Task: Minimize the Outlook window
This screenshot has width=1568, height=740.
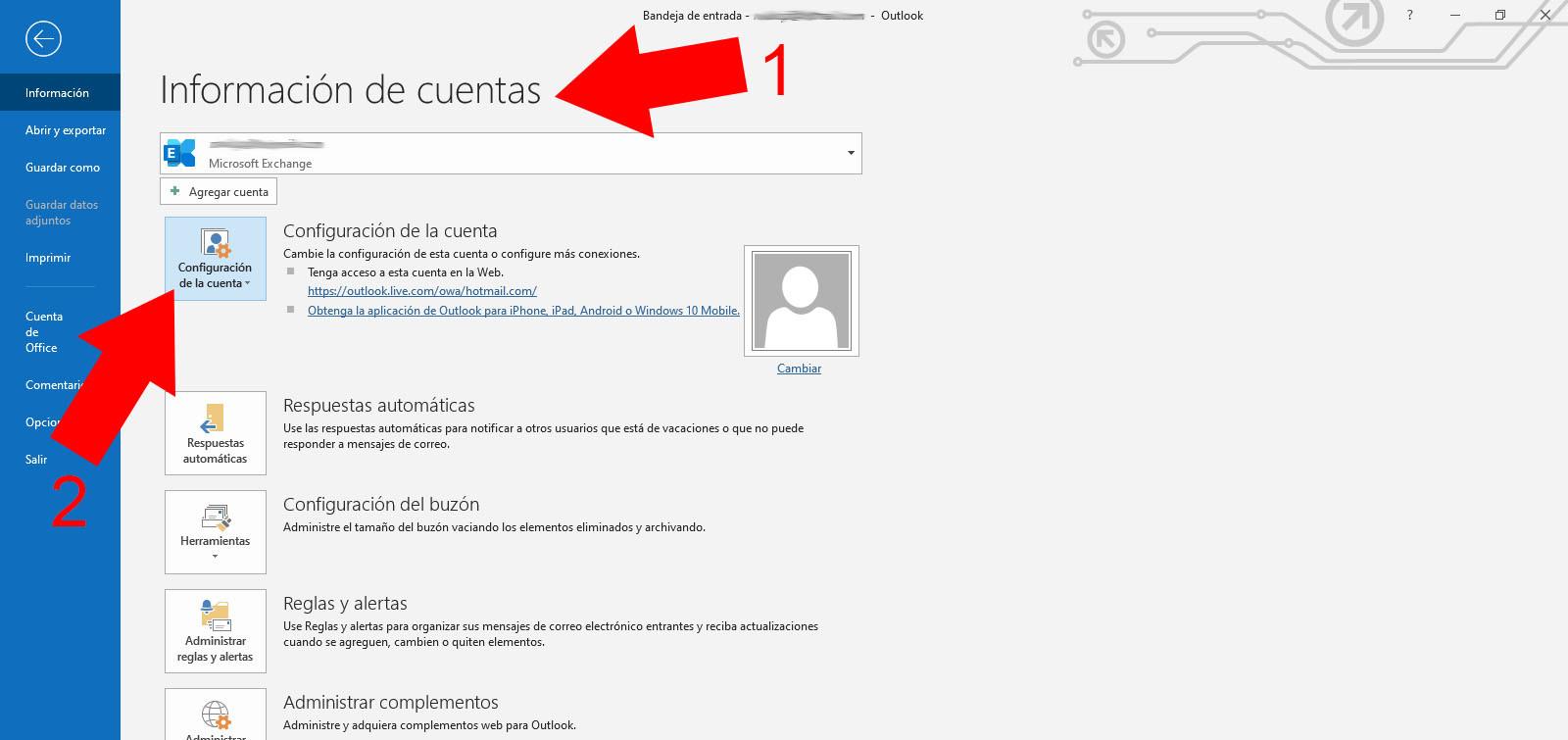Action: (1455, 15)
